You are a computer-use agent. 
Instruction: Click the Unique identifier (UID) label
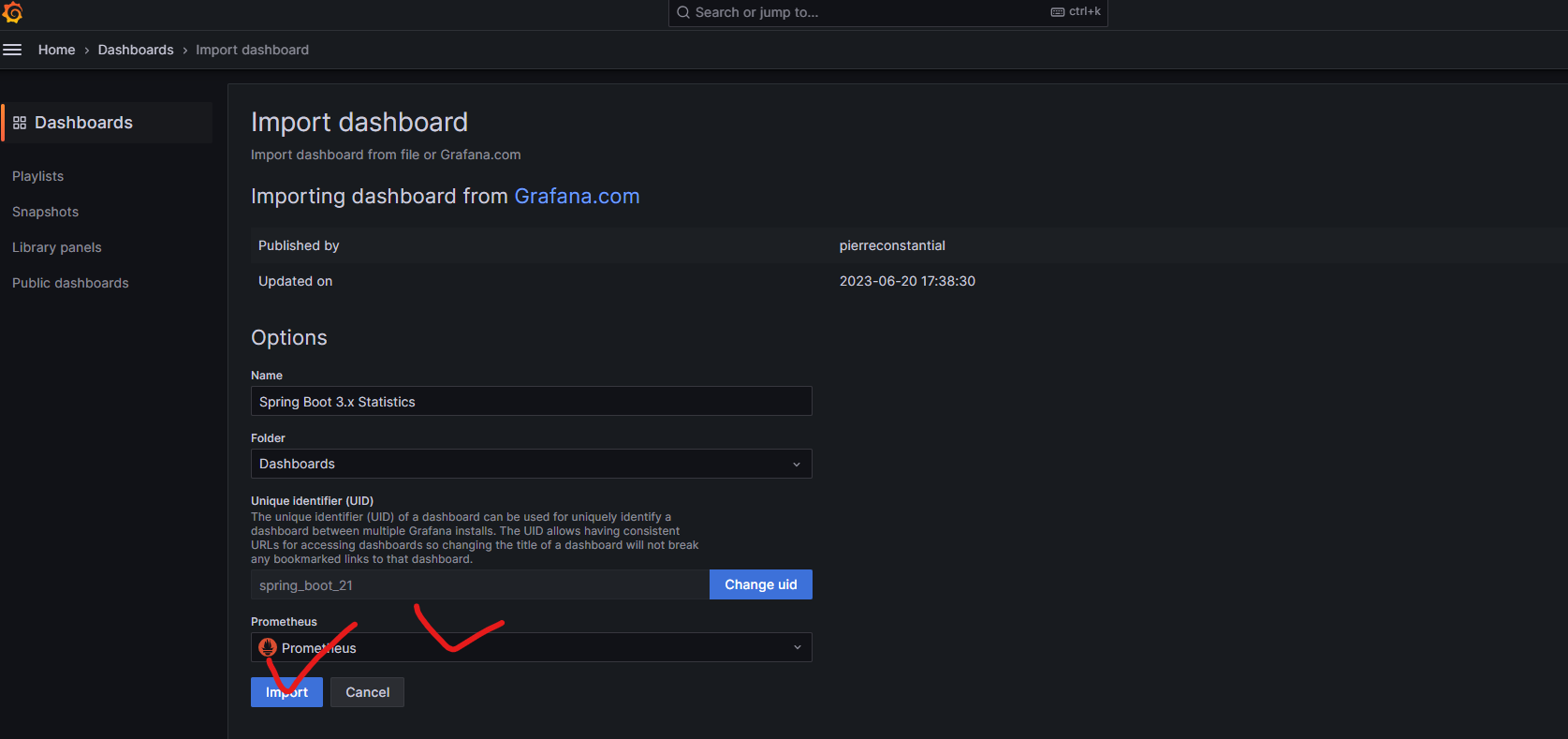click(x=312, y=501)
